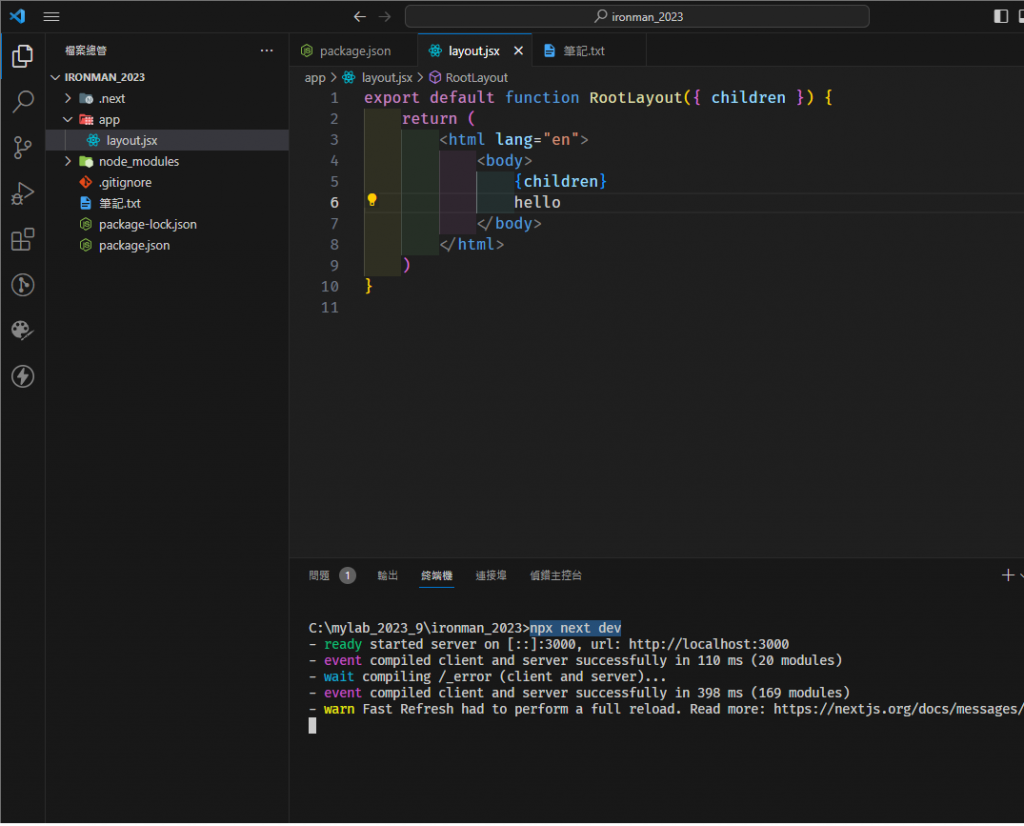The image size is (1024, 826).
Task: Click the {children} expression on line 5
Action: (x=560, y=182)
